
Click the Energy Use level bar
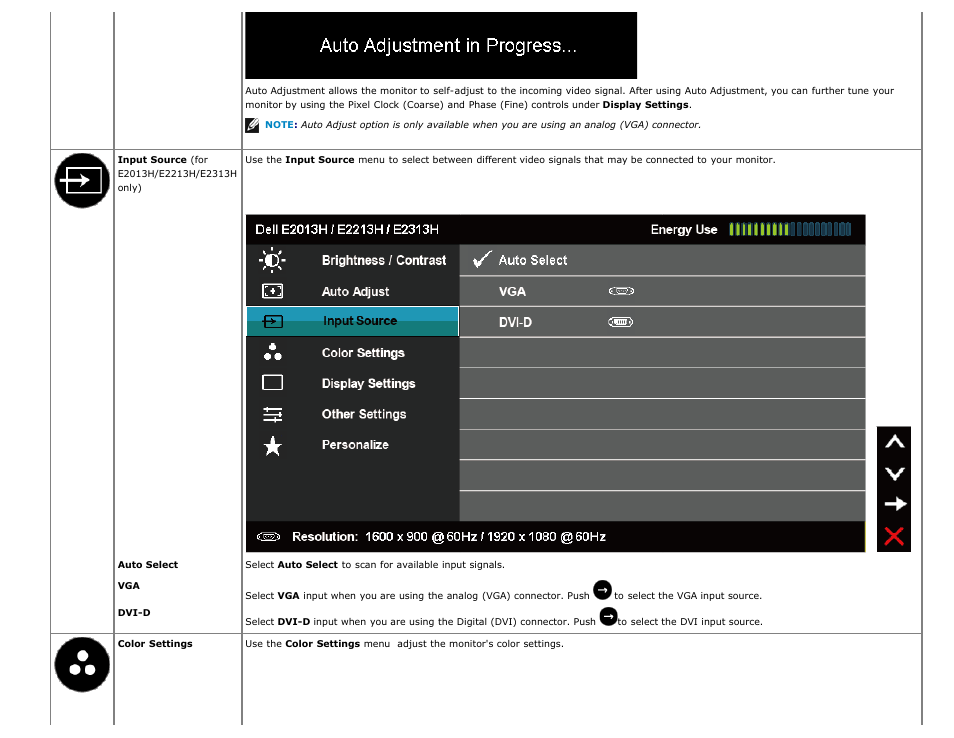click(x=790, y=229)
